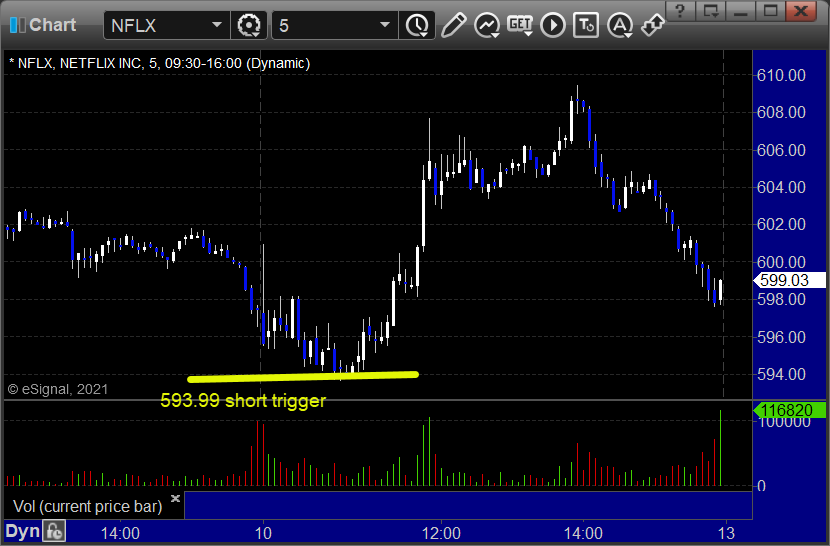
Task: Click the date label 10 on time axis
Action: [x=263, y=533]
